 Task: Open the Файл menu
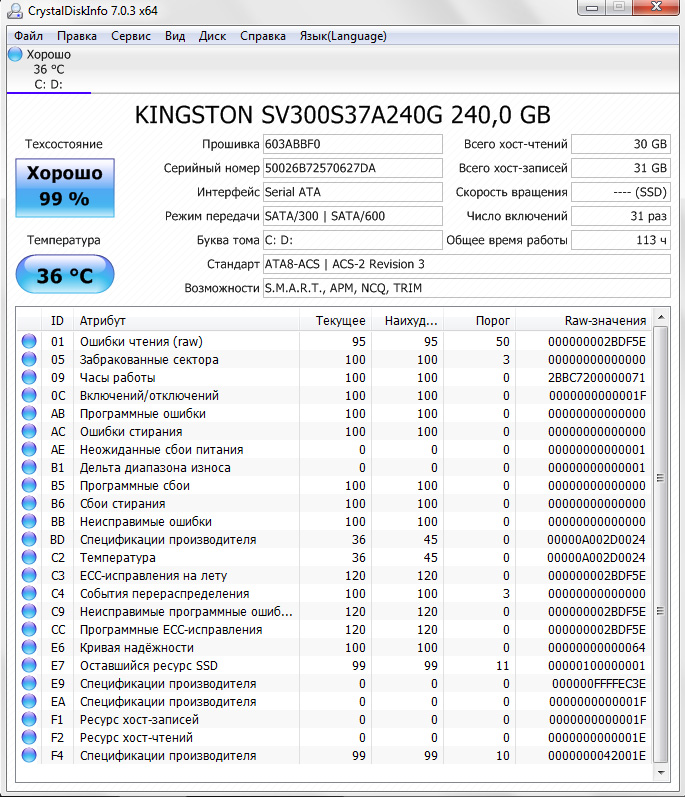(x=28, y=36)
